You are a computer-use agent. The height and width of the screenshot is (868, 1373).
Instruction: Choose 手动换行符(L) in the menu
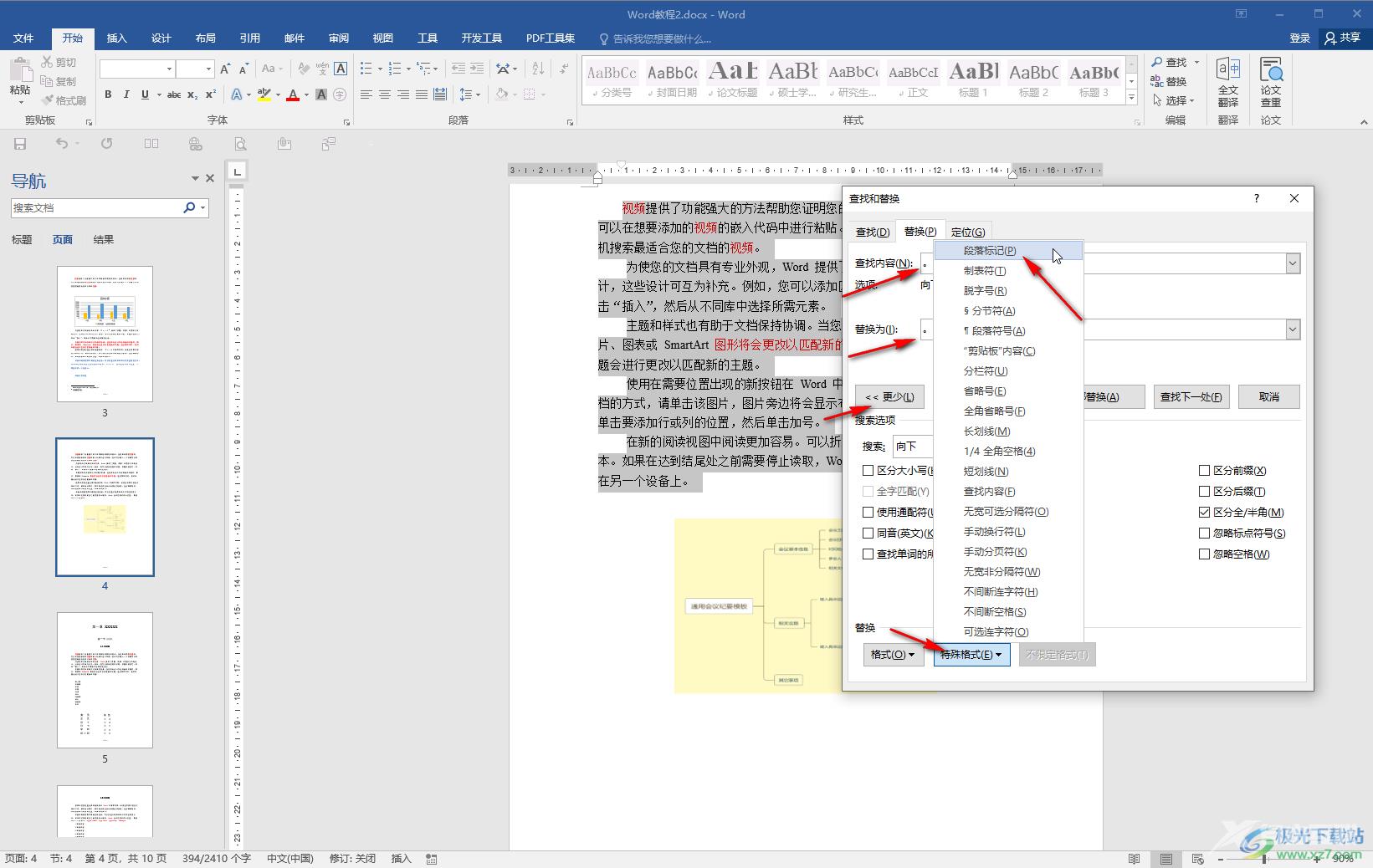coord(1008,532)
